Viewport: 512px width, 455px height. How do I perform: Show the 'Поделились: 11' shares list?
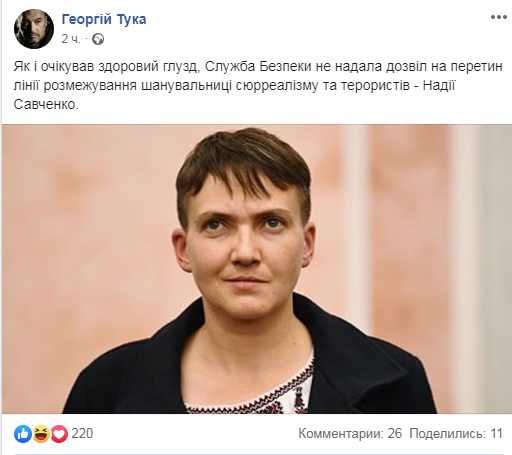tap(456, 434)
